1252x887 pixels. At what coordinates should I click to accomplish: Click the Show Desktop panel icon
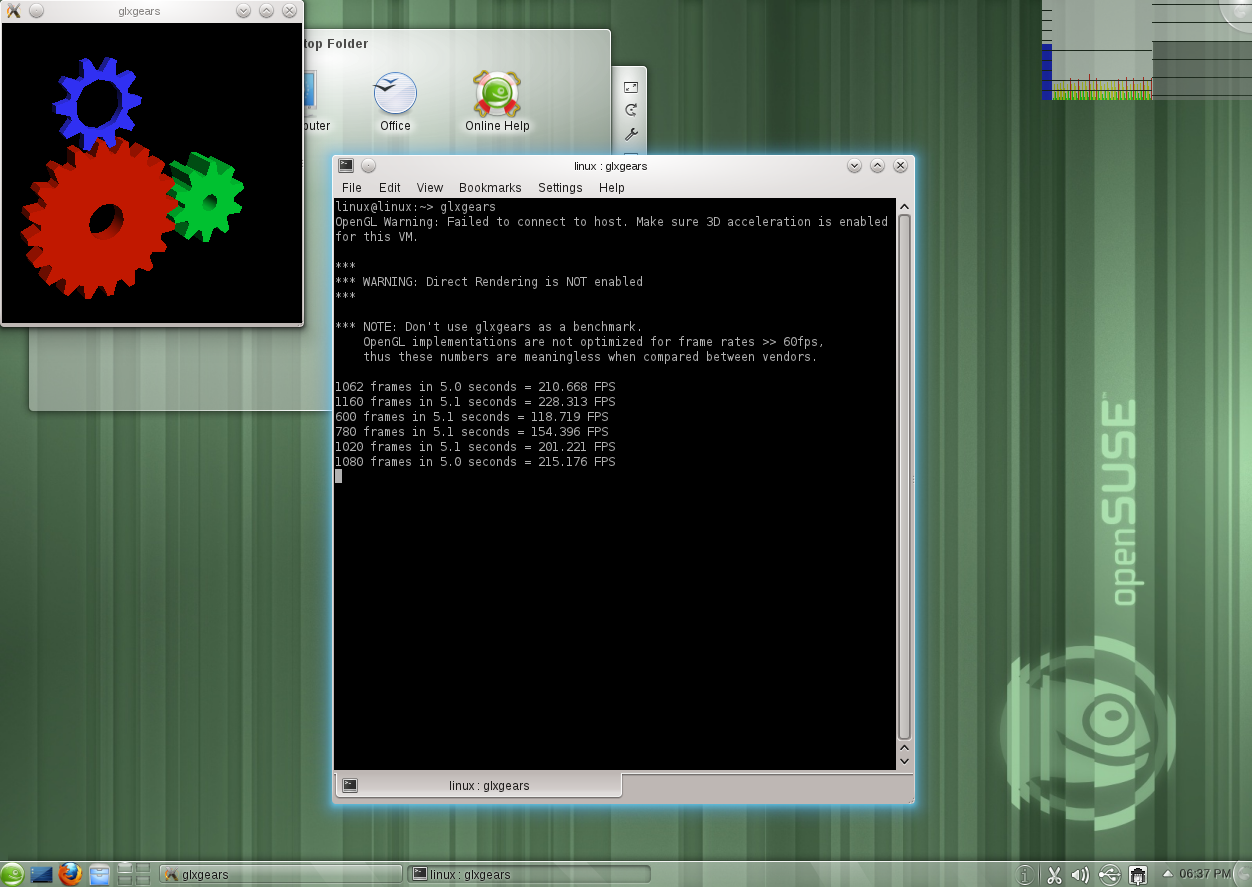41,874
